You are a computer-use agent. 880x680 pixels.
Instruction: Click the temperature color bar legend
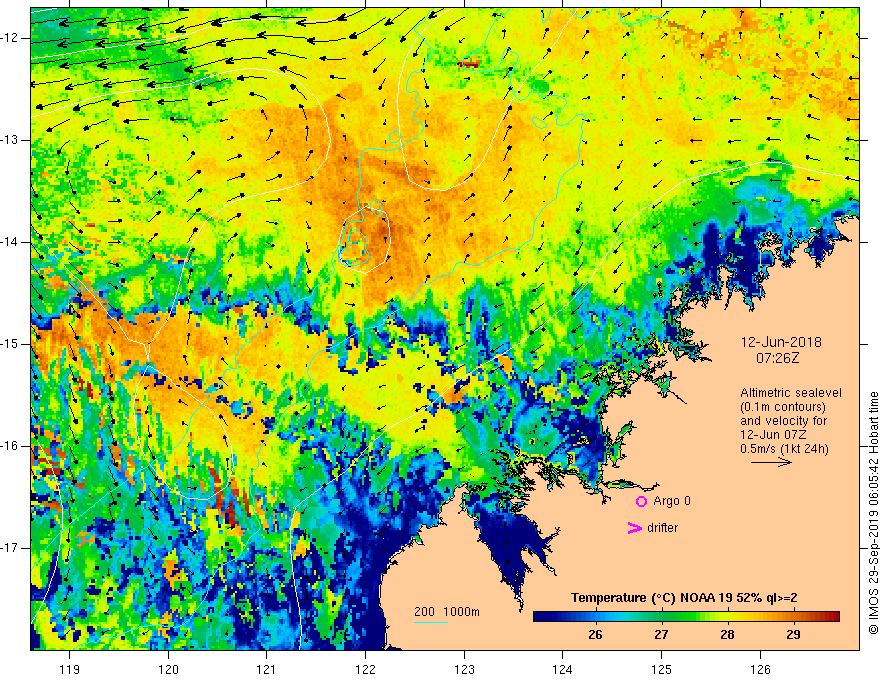pos(686,616)
